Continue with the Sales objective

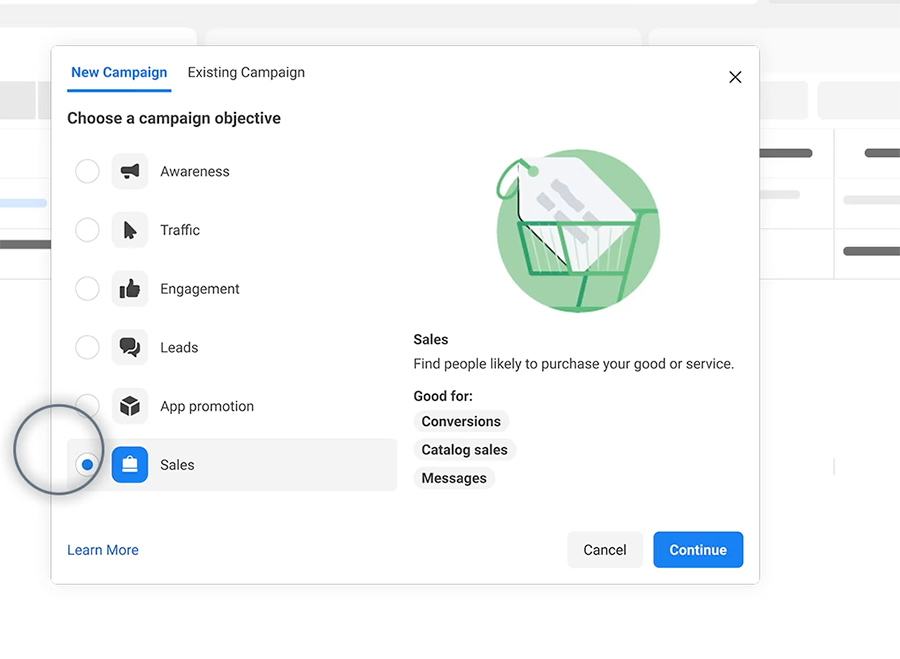pos(698,550)
